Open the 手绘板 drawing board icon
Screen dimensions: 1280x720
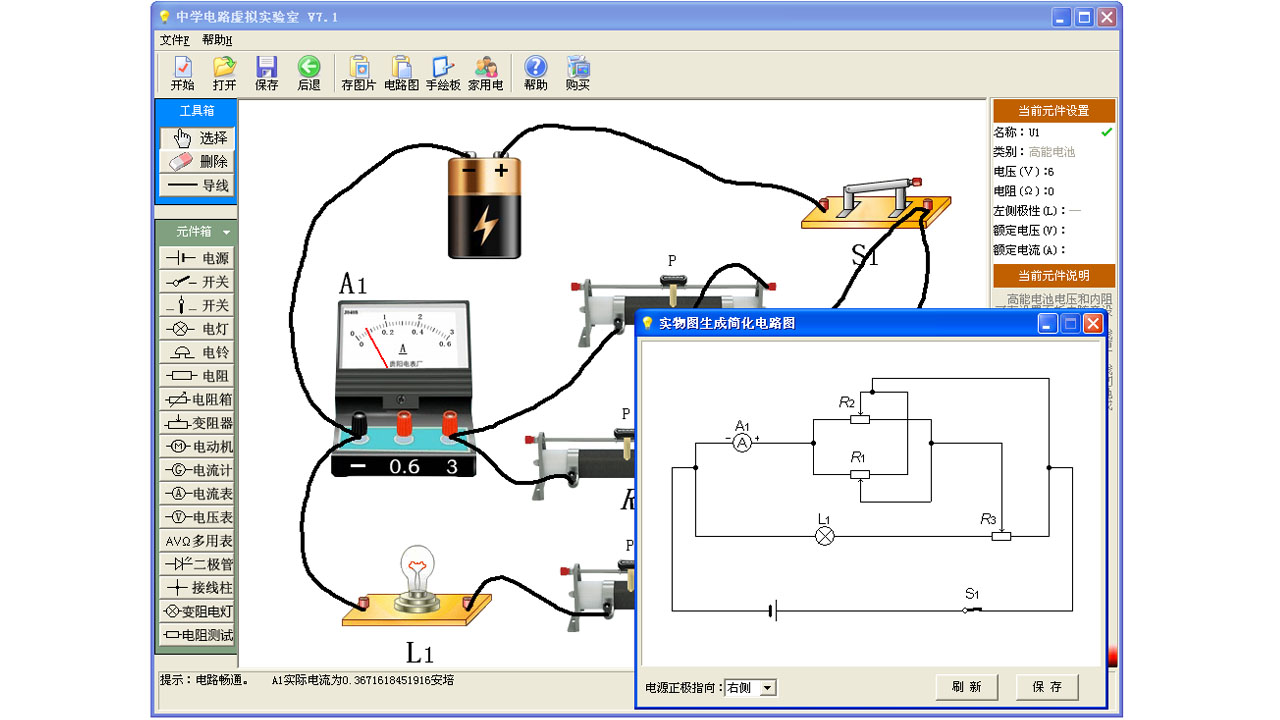click(443, 73)
